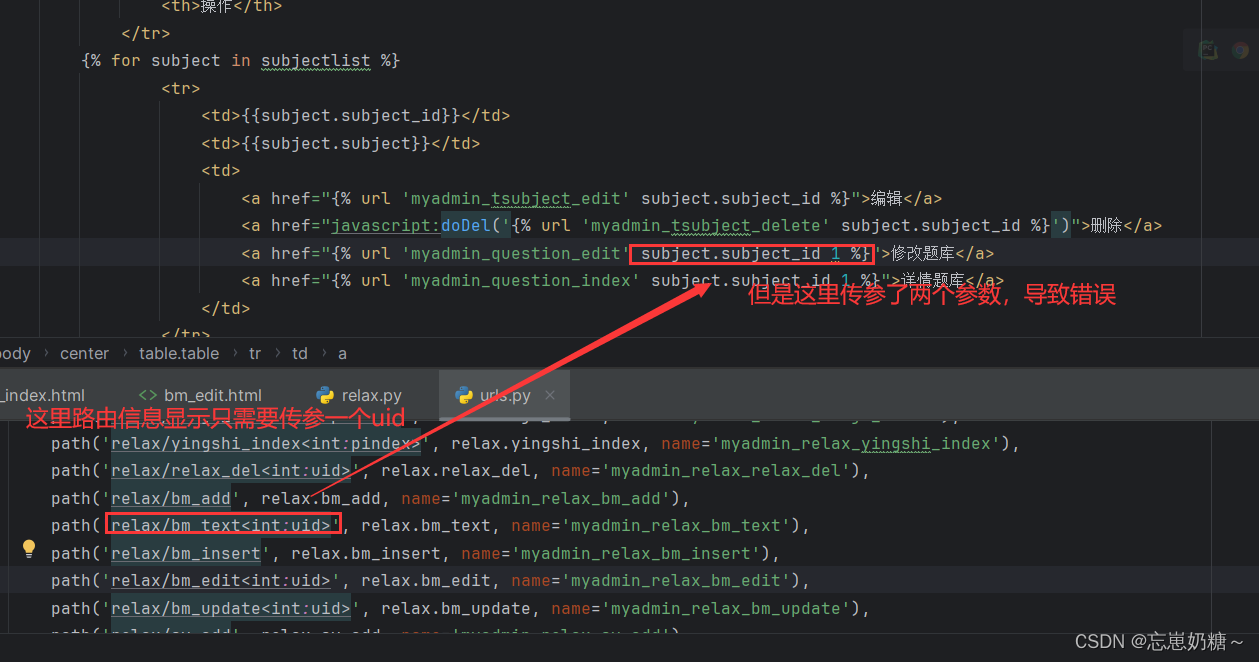Launch PyCharm via its desktop icon
The height and width of the screenshot is (662, 1259).
[x=1208, y=48]
